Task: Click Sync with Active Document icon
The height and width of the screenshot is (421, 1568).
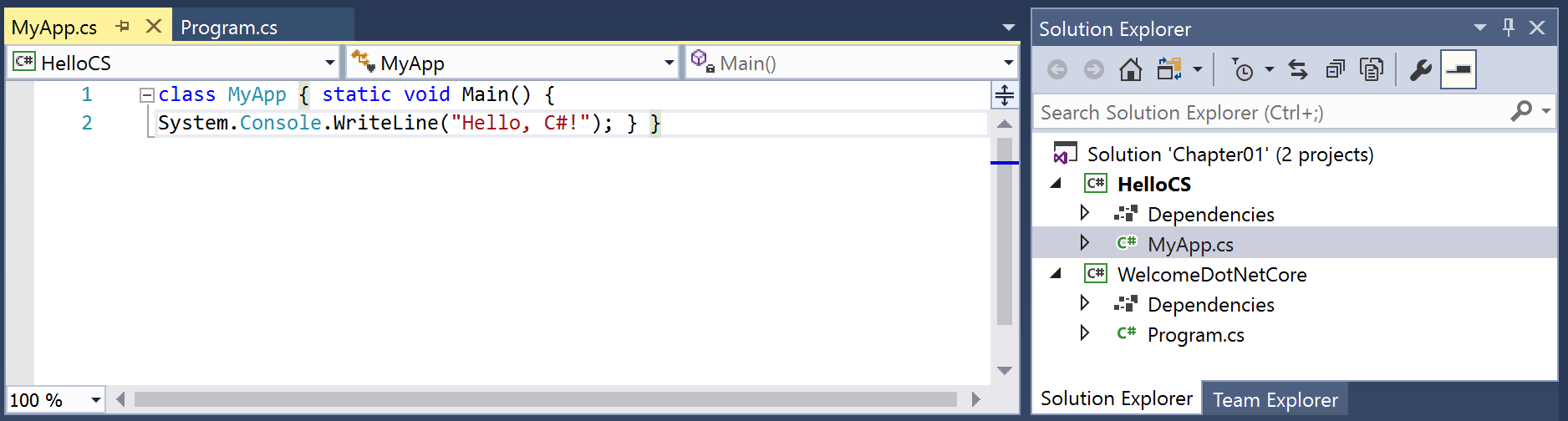Action: 1298,69
